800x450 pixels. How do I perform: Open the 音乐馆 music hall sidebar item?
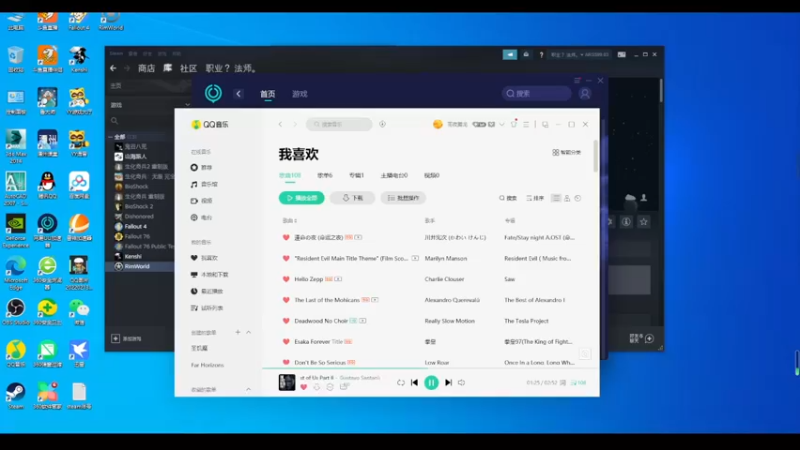pyautogui.click(x=204, y=184)
